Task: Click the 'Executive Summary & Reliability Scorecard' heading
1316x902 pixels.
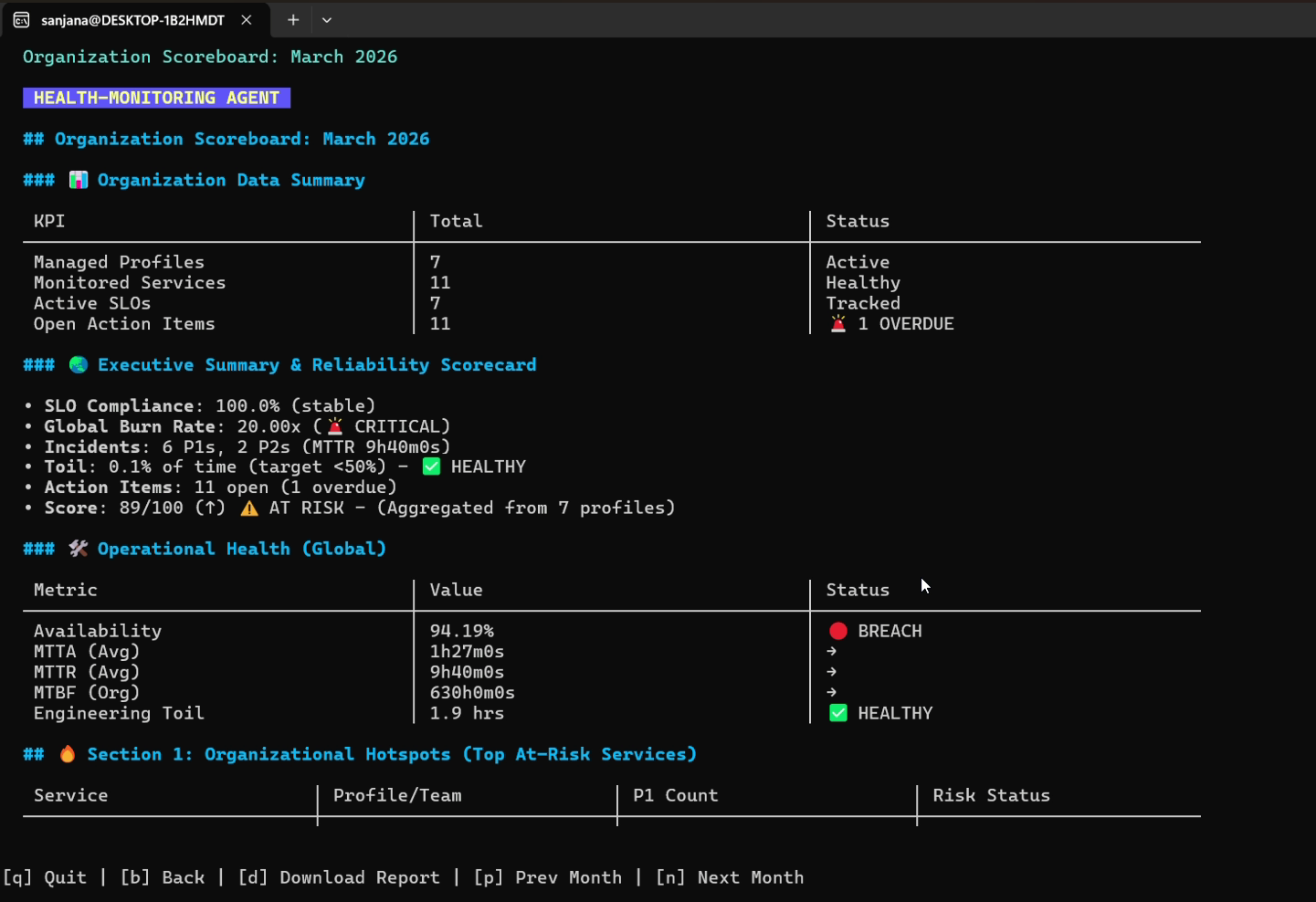Action: (317, 364)
